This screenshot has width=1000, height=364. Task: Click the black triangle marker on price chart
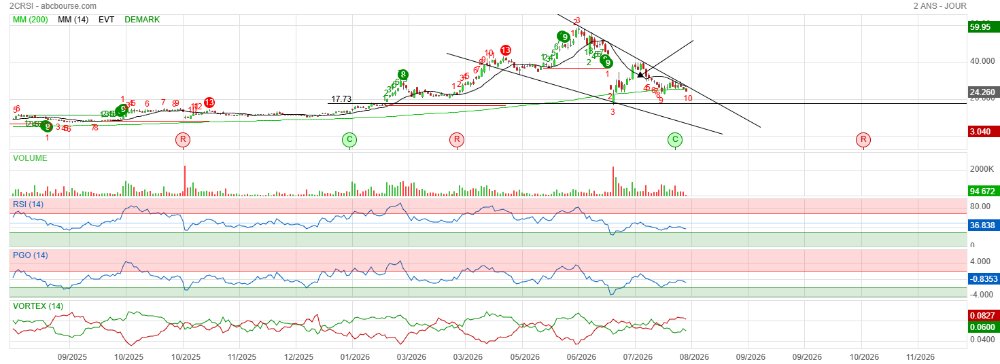pos(640,75)
